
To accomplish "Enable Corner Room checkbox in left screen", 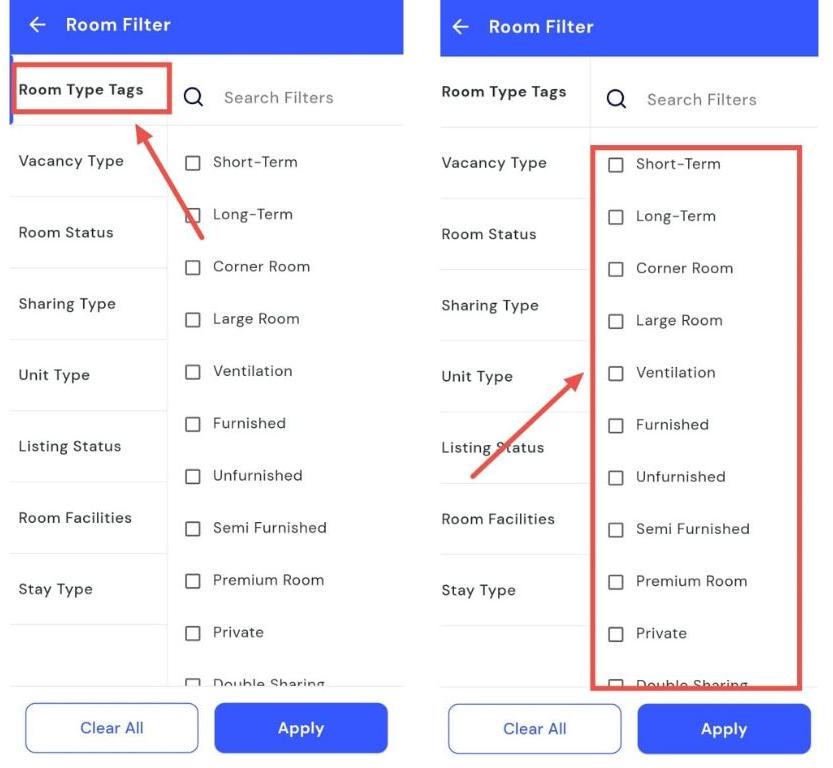I will [193, 267].
